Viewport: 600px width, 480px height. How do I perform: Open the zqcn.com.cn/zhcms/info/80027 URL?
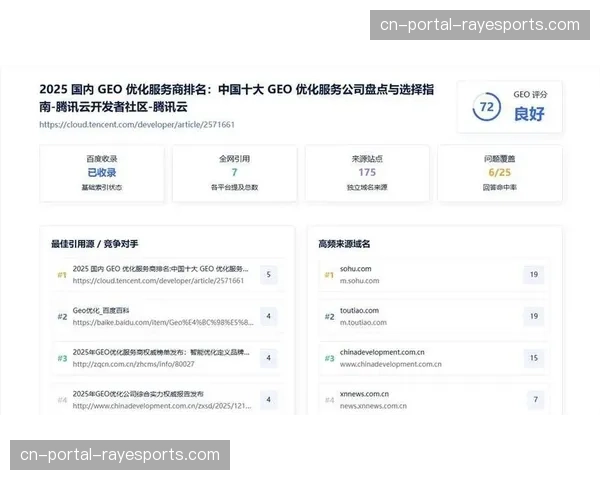[x=134, y=364]
